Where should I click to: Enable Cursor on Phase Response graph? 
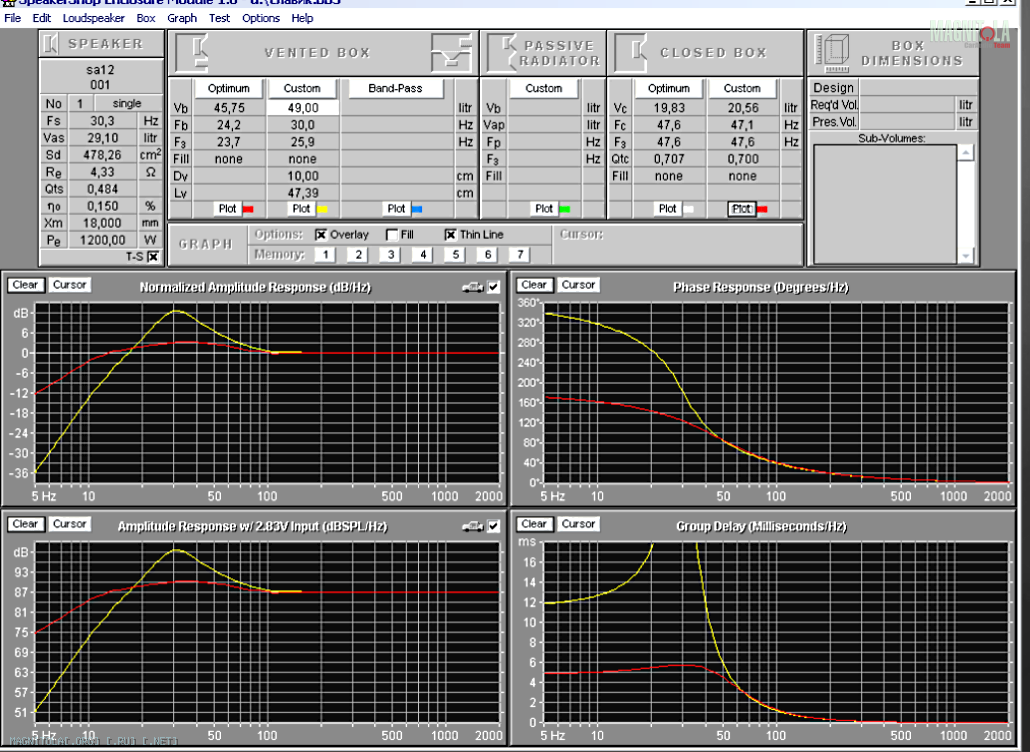point(578,285)
